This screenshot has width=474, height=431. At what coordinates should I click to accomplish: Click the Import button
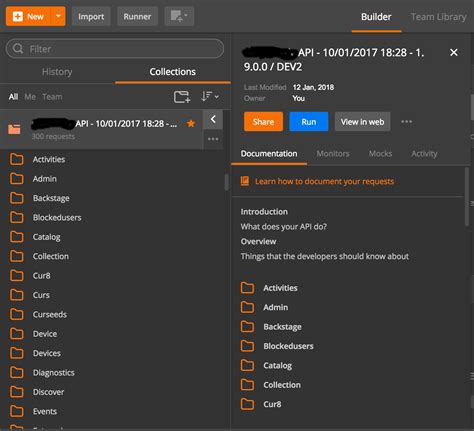coord(91,16)
